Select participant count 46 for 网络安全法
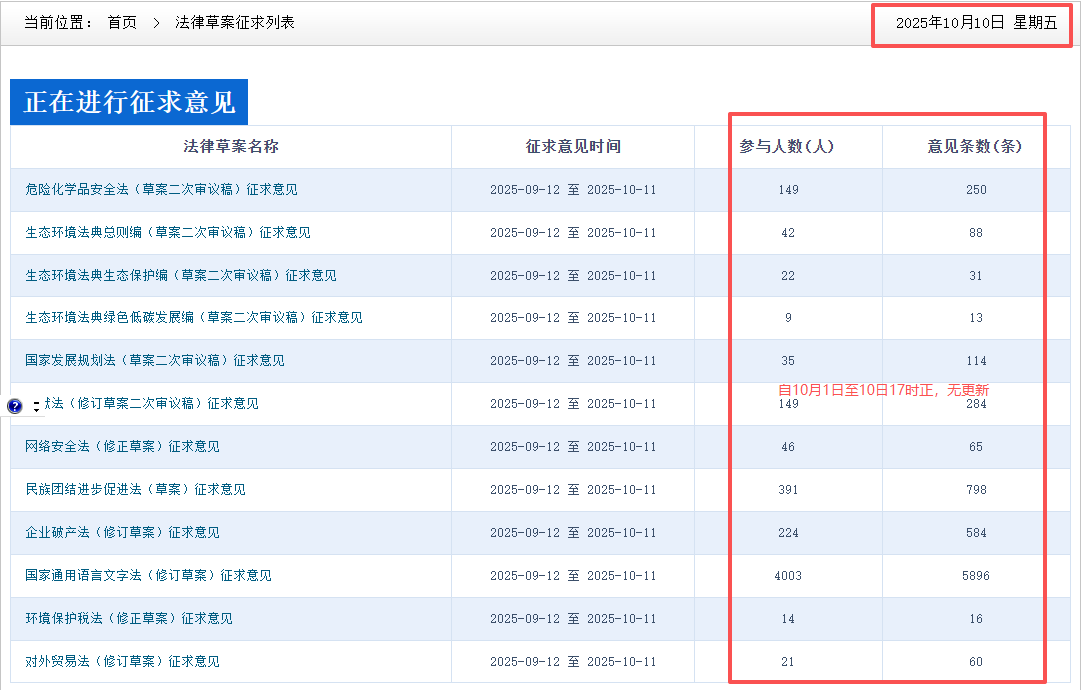This screenshot has width=1083, height=690. point(788,447)
